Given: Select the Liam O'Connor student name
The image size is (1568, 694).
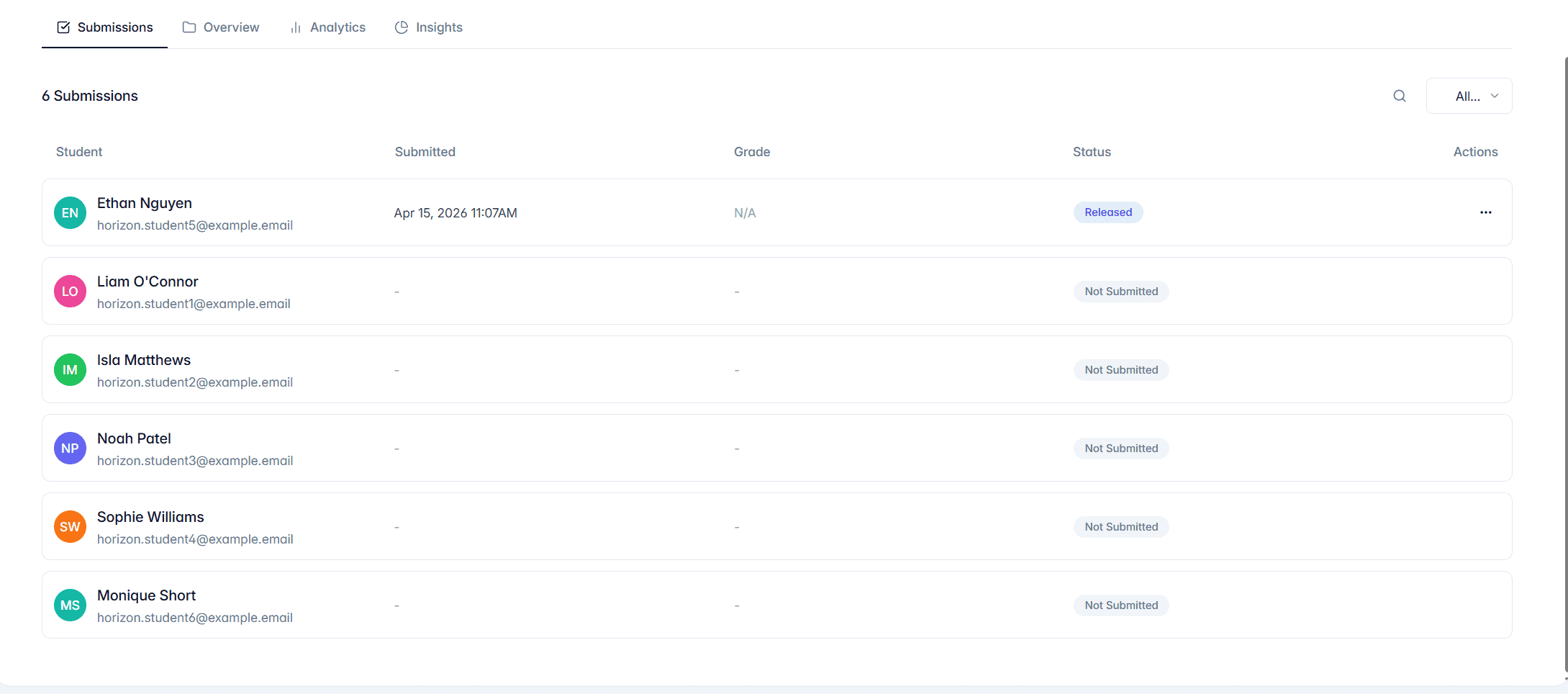Looking at the screenshot, I should coord(148,281).
